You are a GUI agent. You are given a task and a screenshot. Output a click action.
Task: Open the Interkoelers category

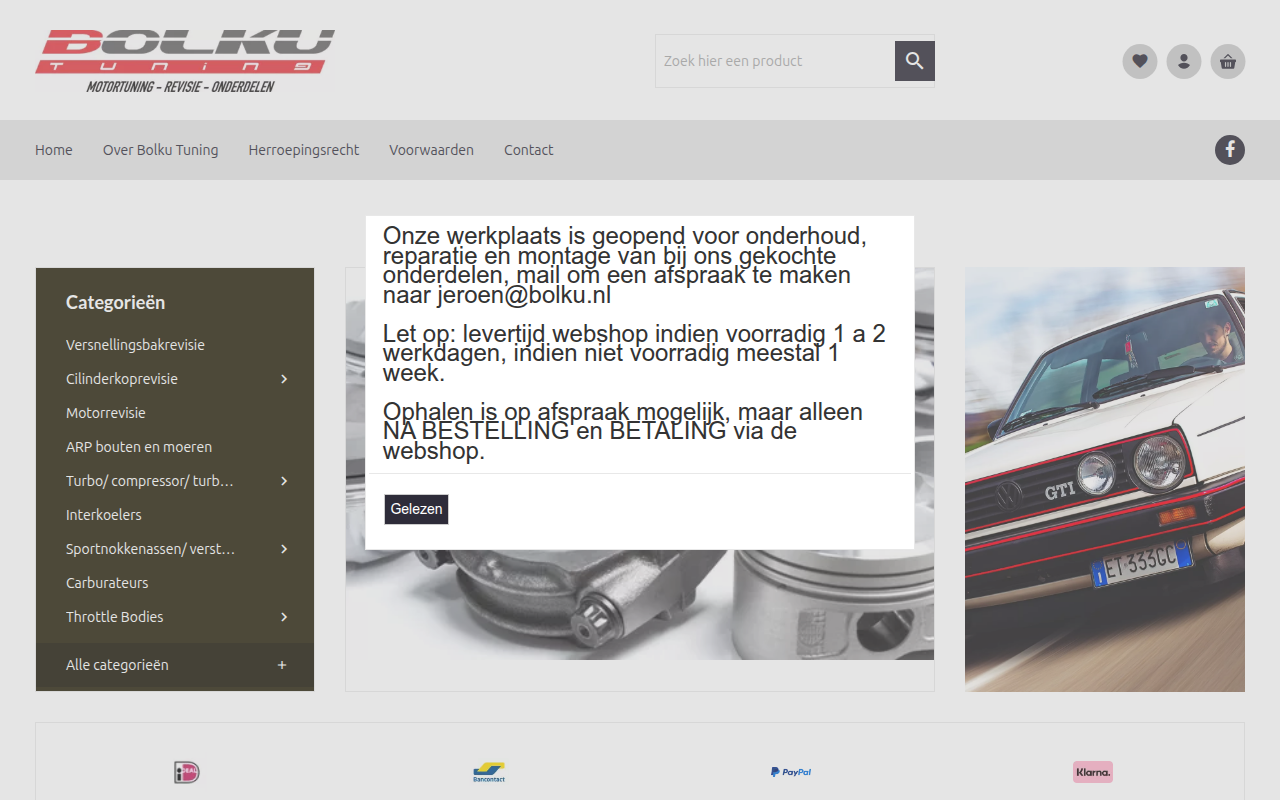(x=104, y=515)
